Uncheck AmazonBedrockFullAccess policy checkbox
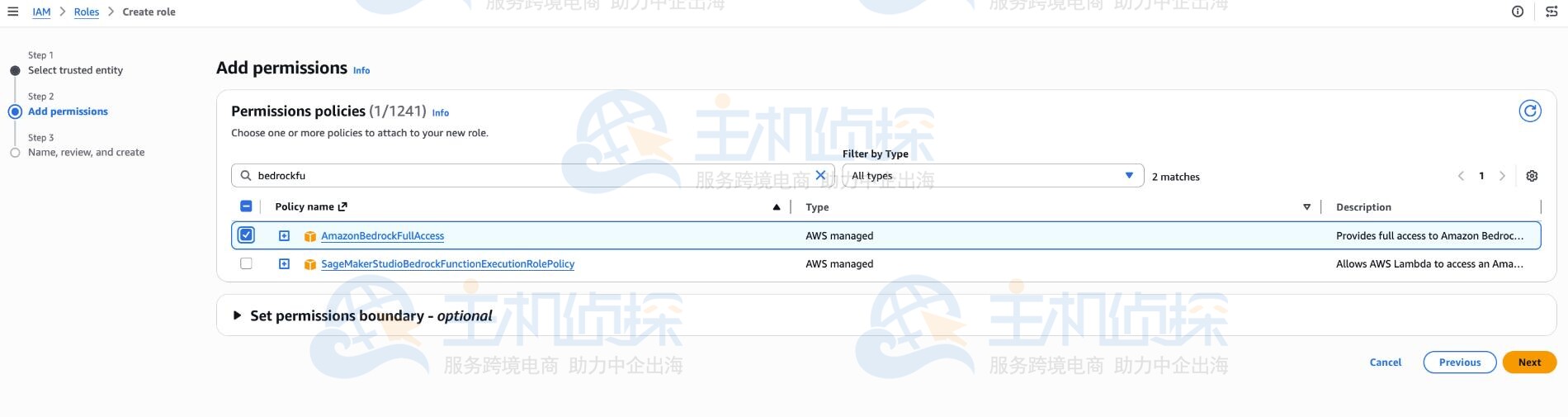1568x417 pixels. [x=246, y=235]
